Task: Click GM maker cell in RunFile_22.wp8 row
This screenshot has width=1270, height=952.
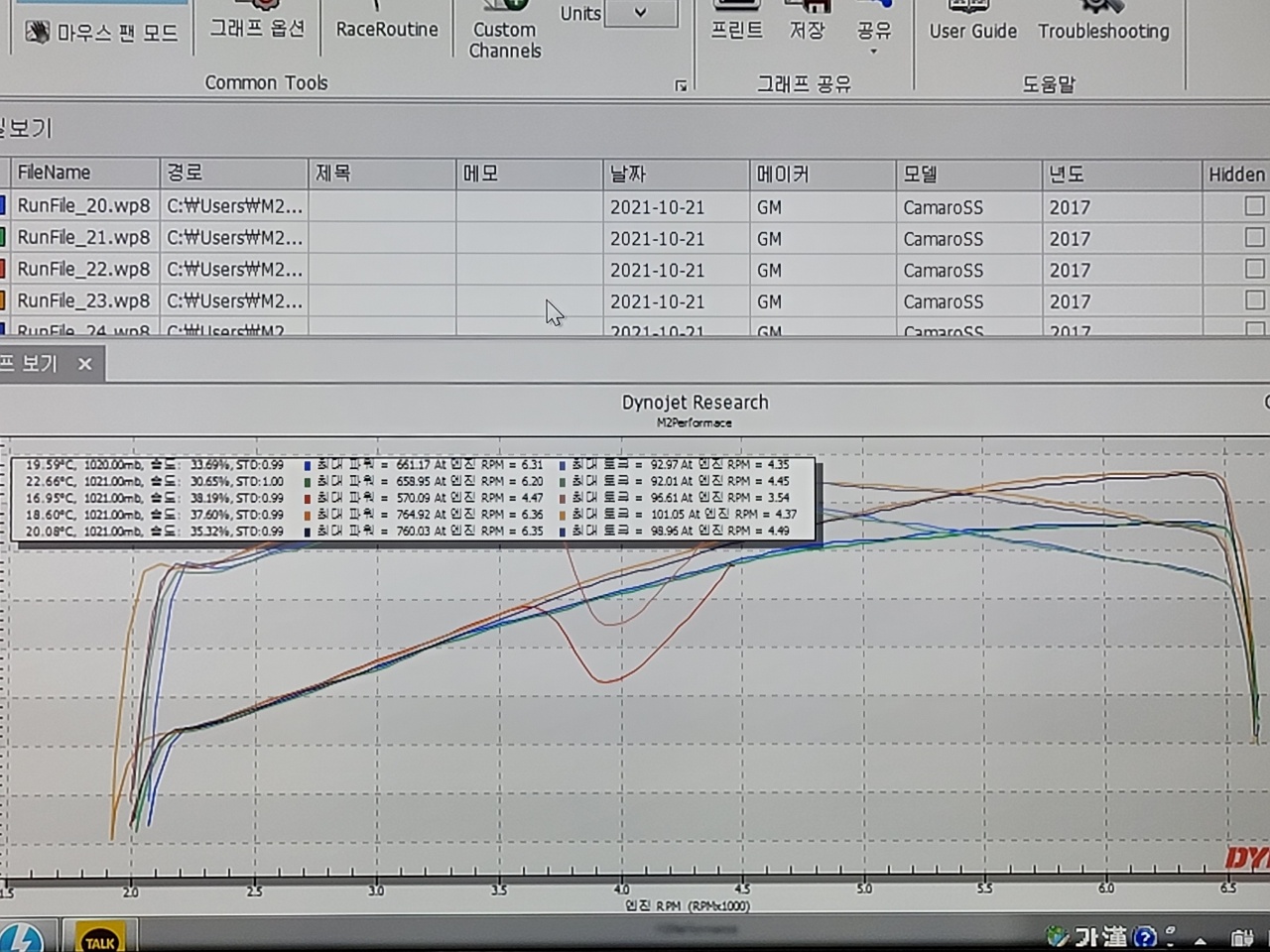Action: click(x=823, y=270)
